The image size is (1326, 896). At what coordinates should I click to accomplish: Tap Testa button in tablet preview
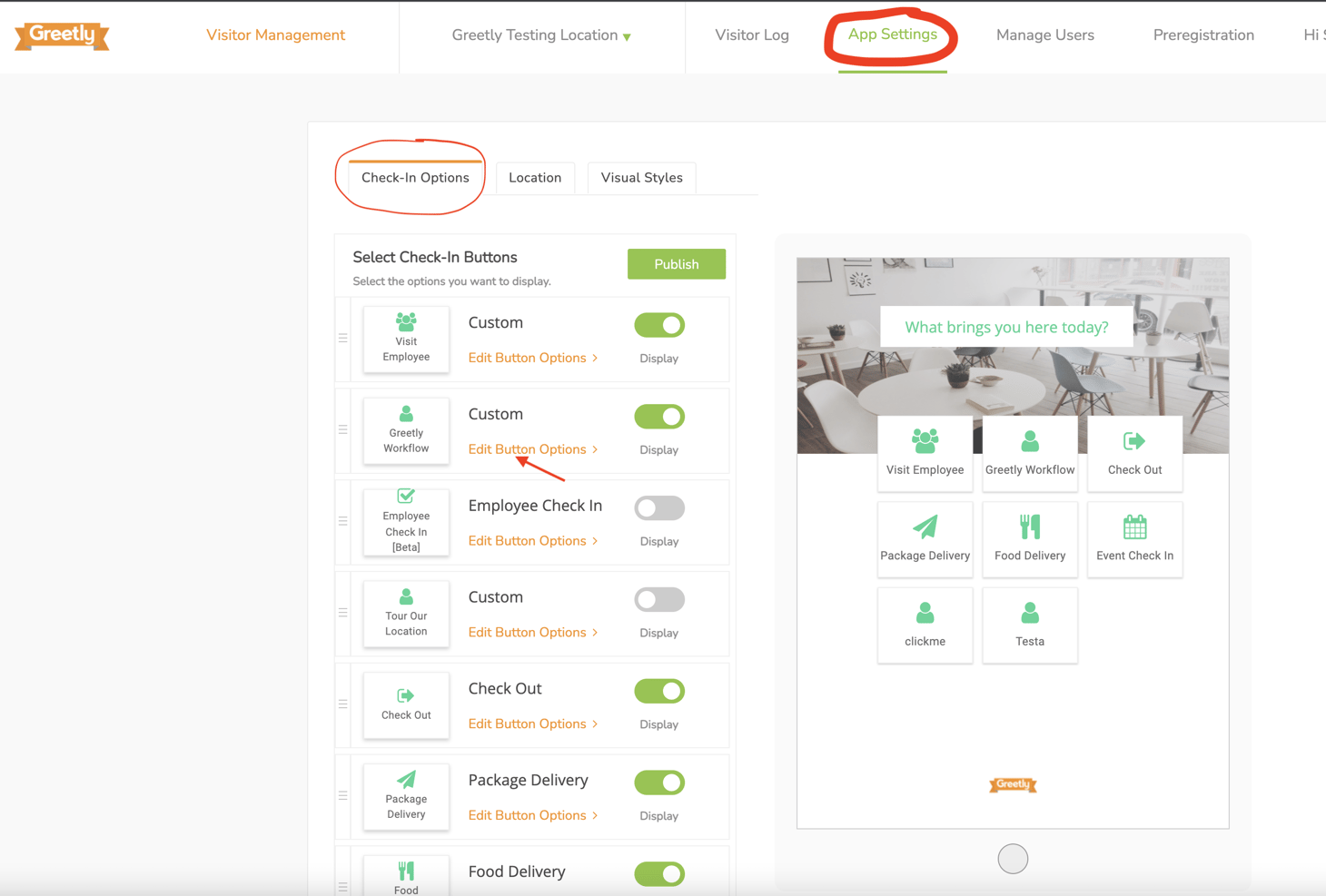pyautogui.click(x=1029, y=625)
